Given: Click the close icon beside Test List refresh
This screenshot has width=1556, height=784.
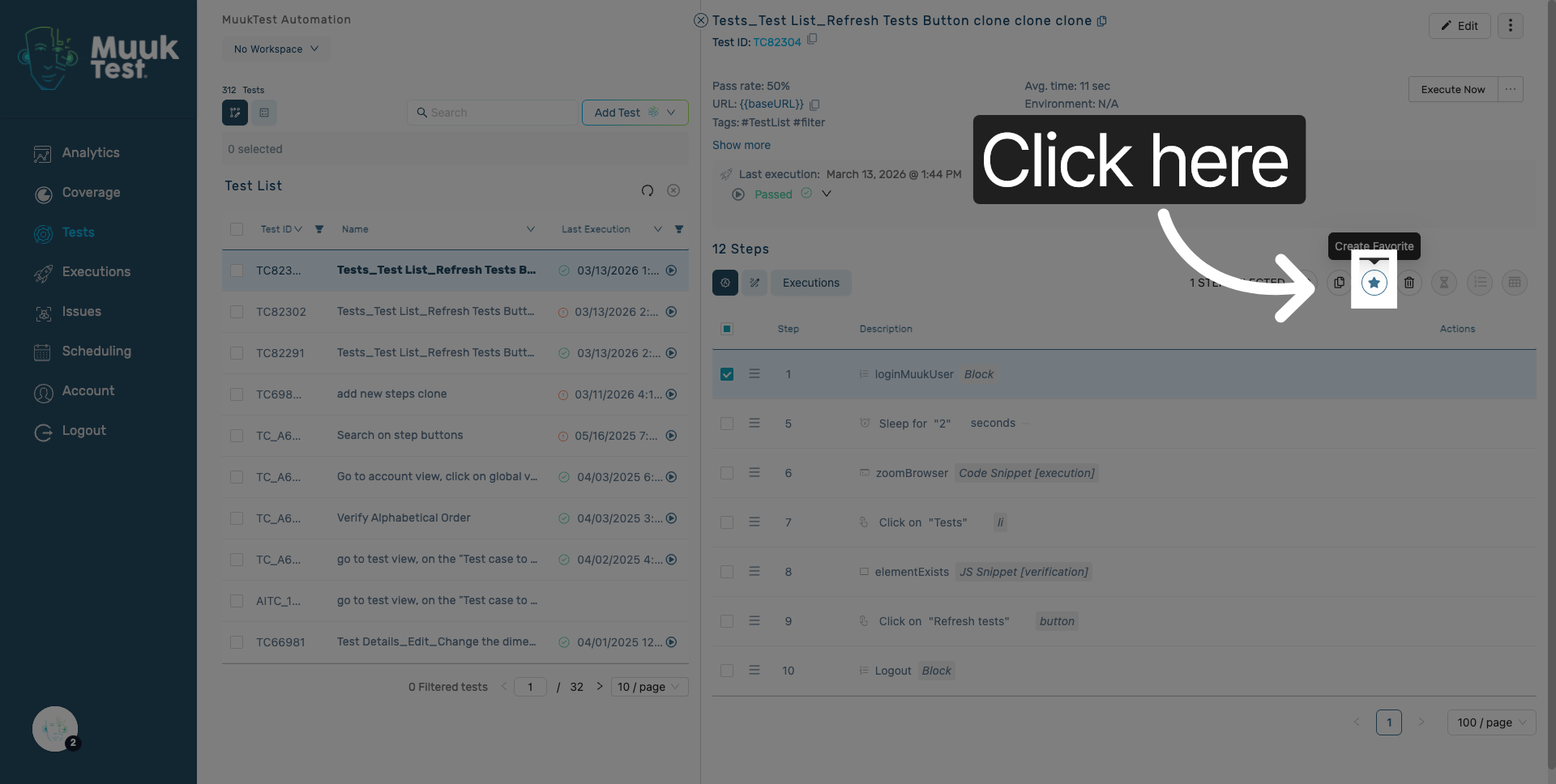Looking at the screenshot, I should pos(673,190).
